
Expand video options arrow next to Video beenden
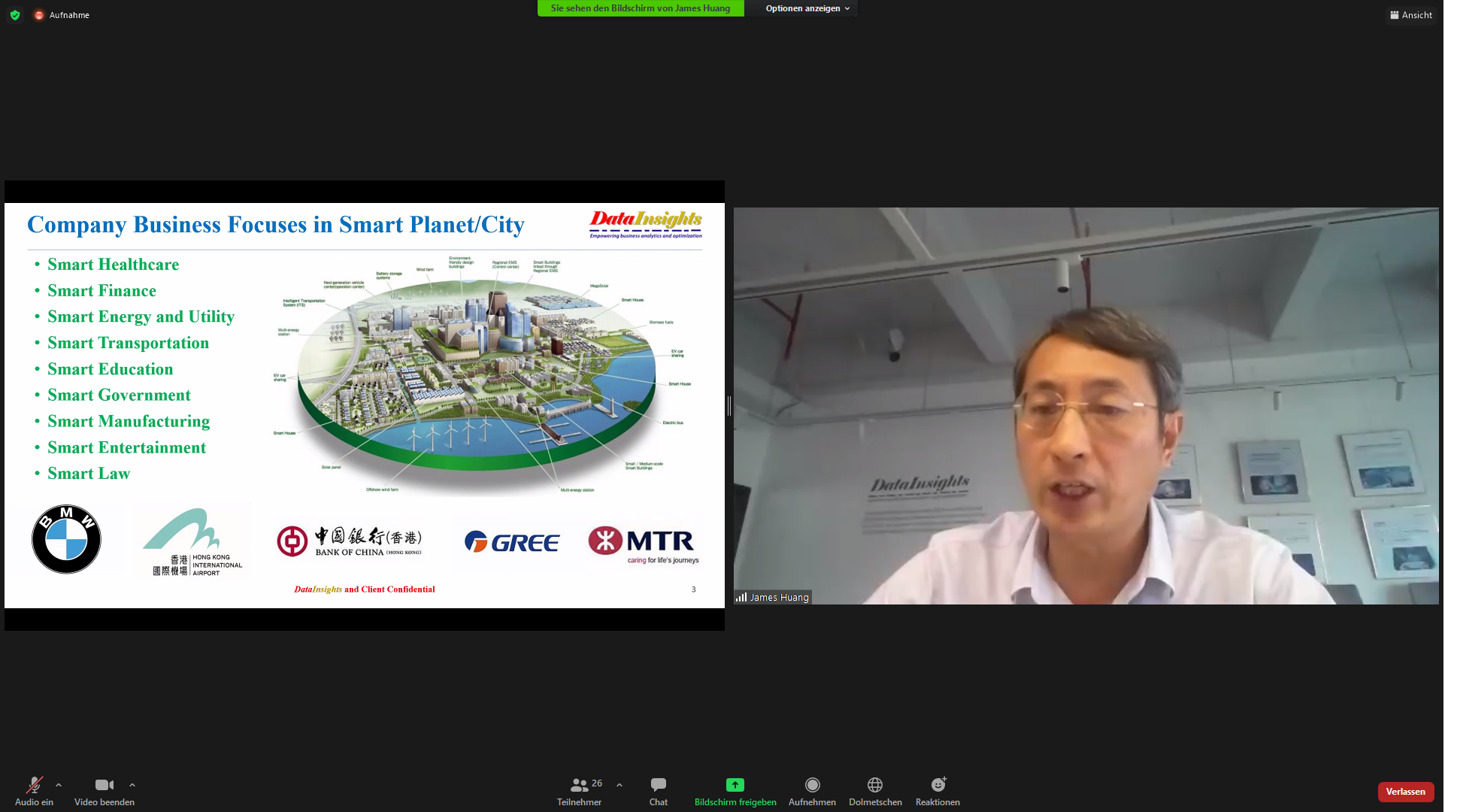[x=132, y=785]
